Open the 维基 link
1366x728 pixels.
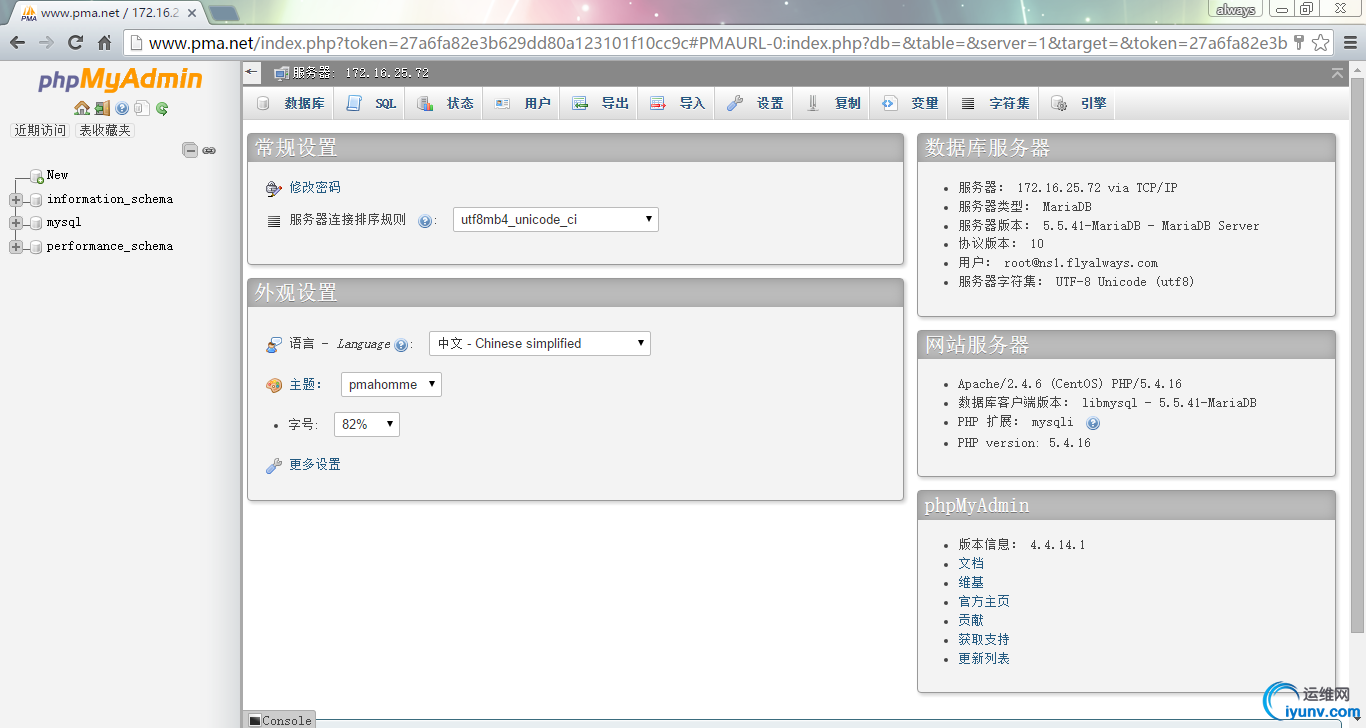click(x=971, y=582)
